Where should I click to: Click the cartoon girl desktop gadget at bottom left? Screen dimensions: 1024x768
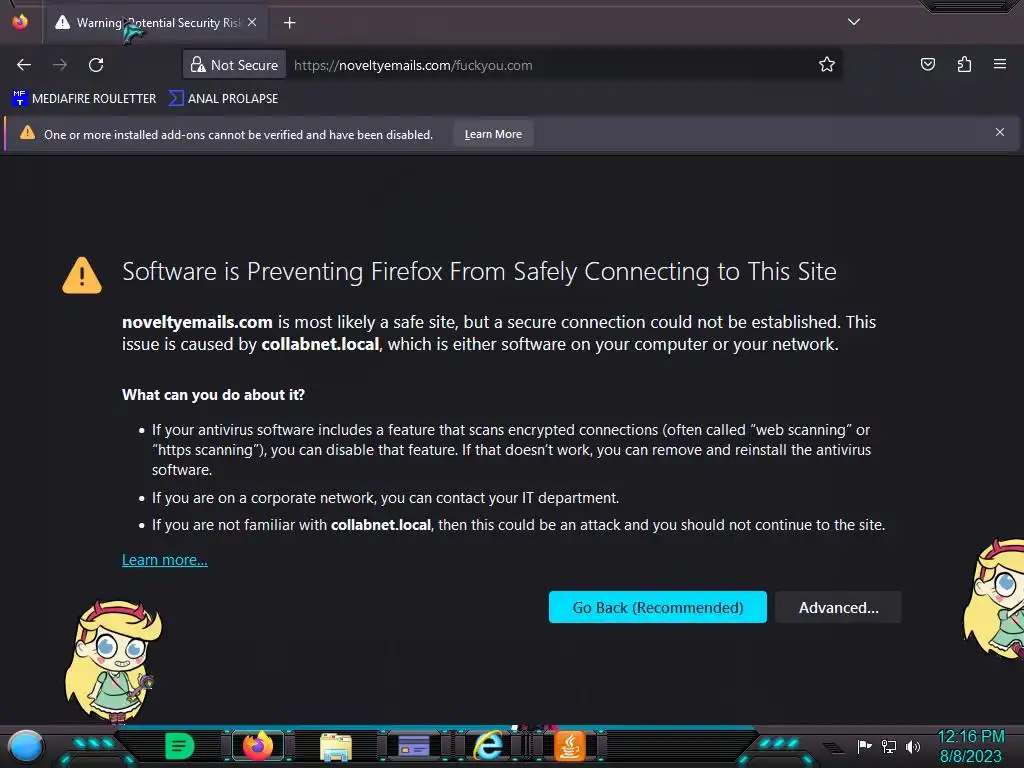point(114,661)
